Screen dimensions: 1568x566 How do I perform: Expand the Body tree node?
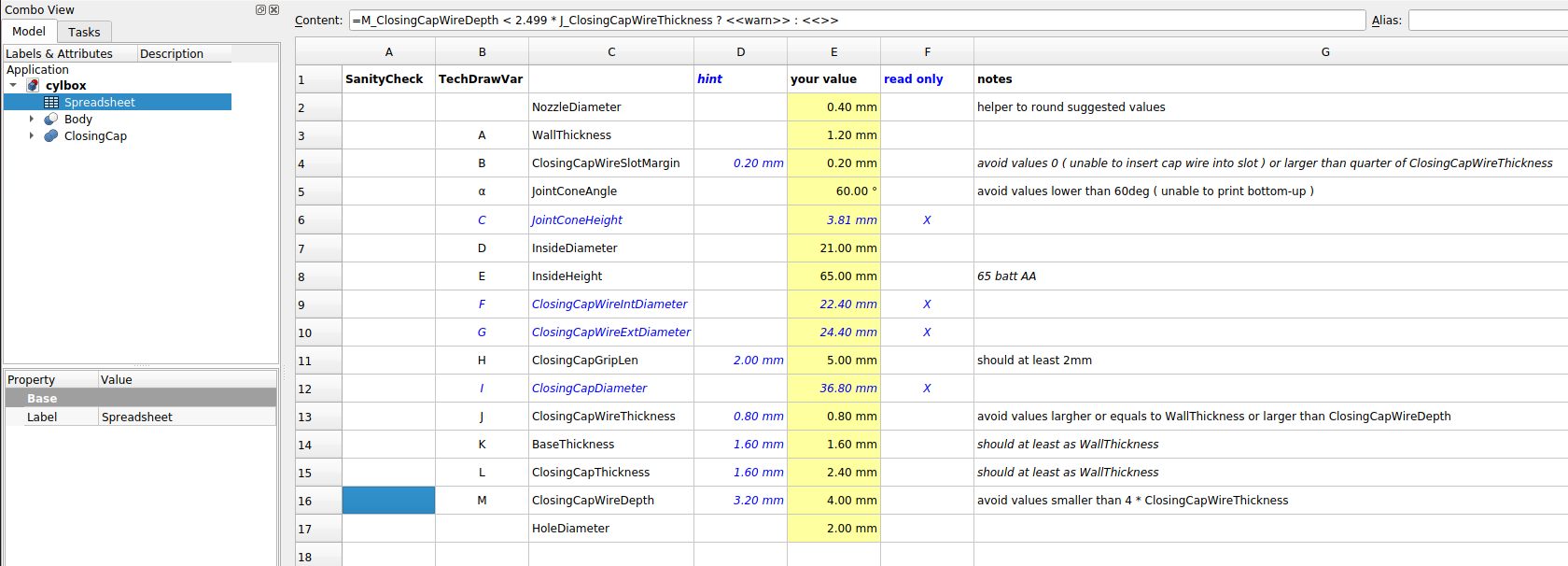click(31, 119)
